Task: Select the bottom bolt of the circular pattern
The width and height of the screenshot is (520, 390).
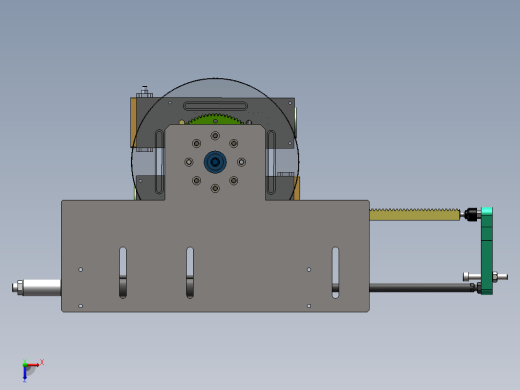Action: pyautogui.click(x=215, y=188)
